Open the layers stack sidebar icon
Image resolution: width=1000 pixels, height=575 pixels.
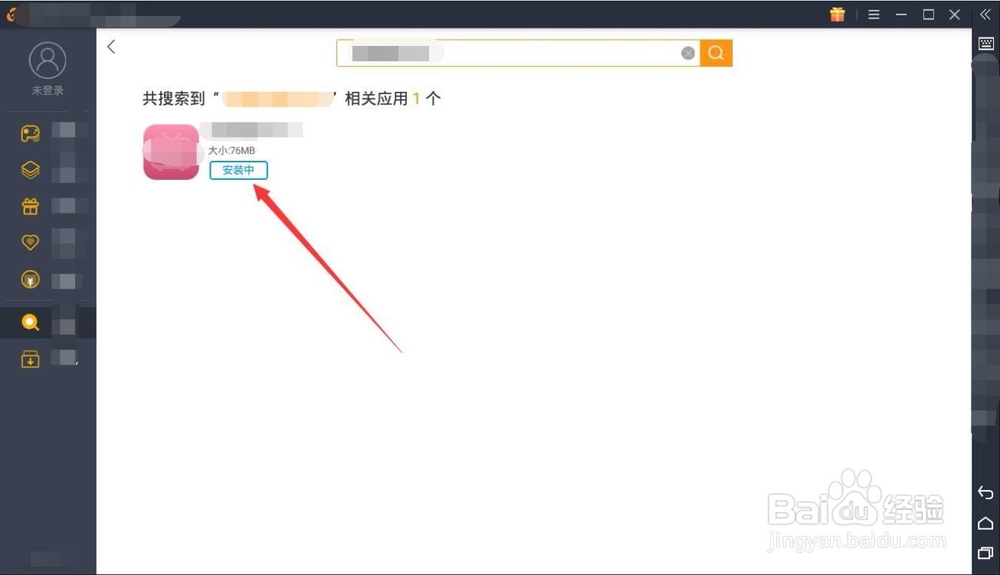tap(30, 170)
